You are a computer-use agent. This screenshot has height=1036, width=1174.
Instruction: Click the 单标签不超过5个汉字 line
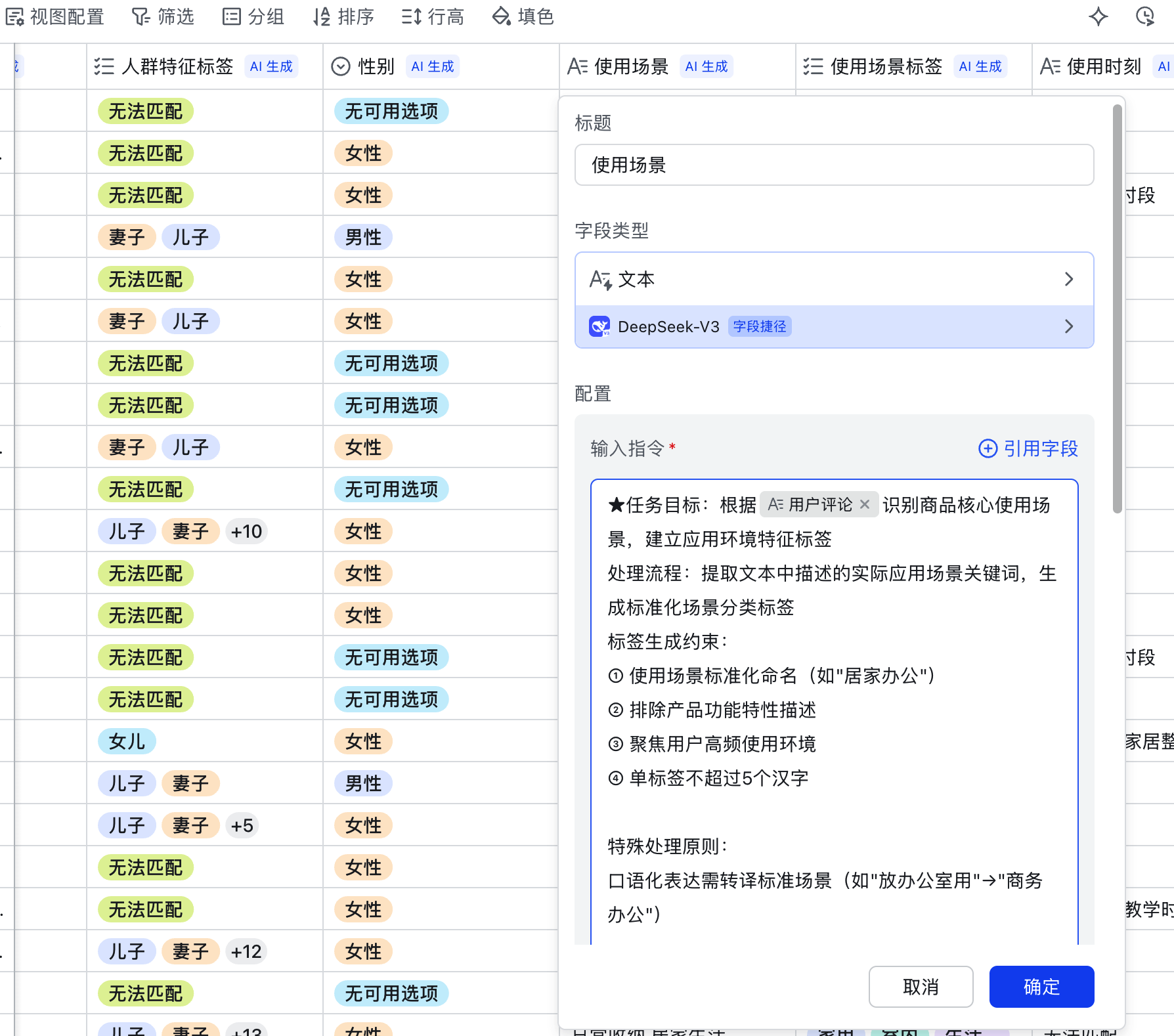[708, 778]
